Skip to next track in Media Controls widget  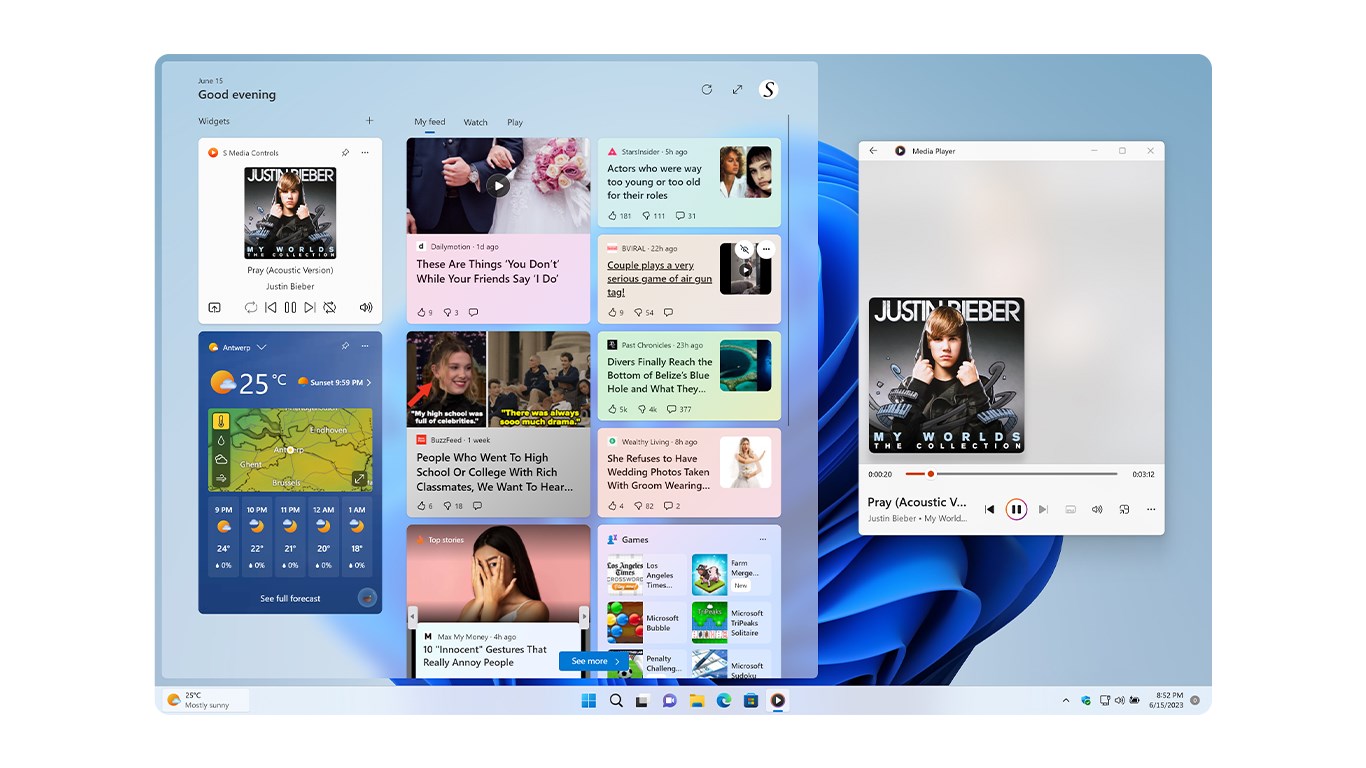pos(310,308)
